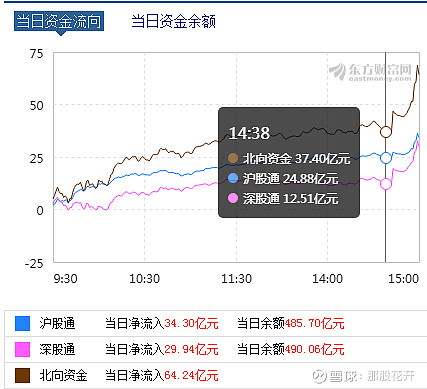The width and height of the screenshot is (427, 389).
Task: Click 深股通 net inflow value 29.94亿元
Action: (191, 349)
